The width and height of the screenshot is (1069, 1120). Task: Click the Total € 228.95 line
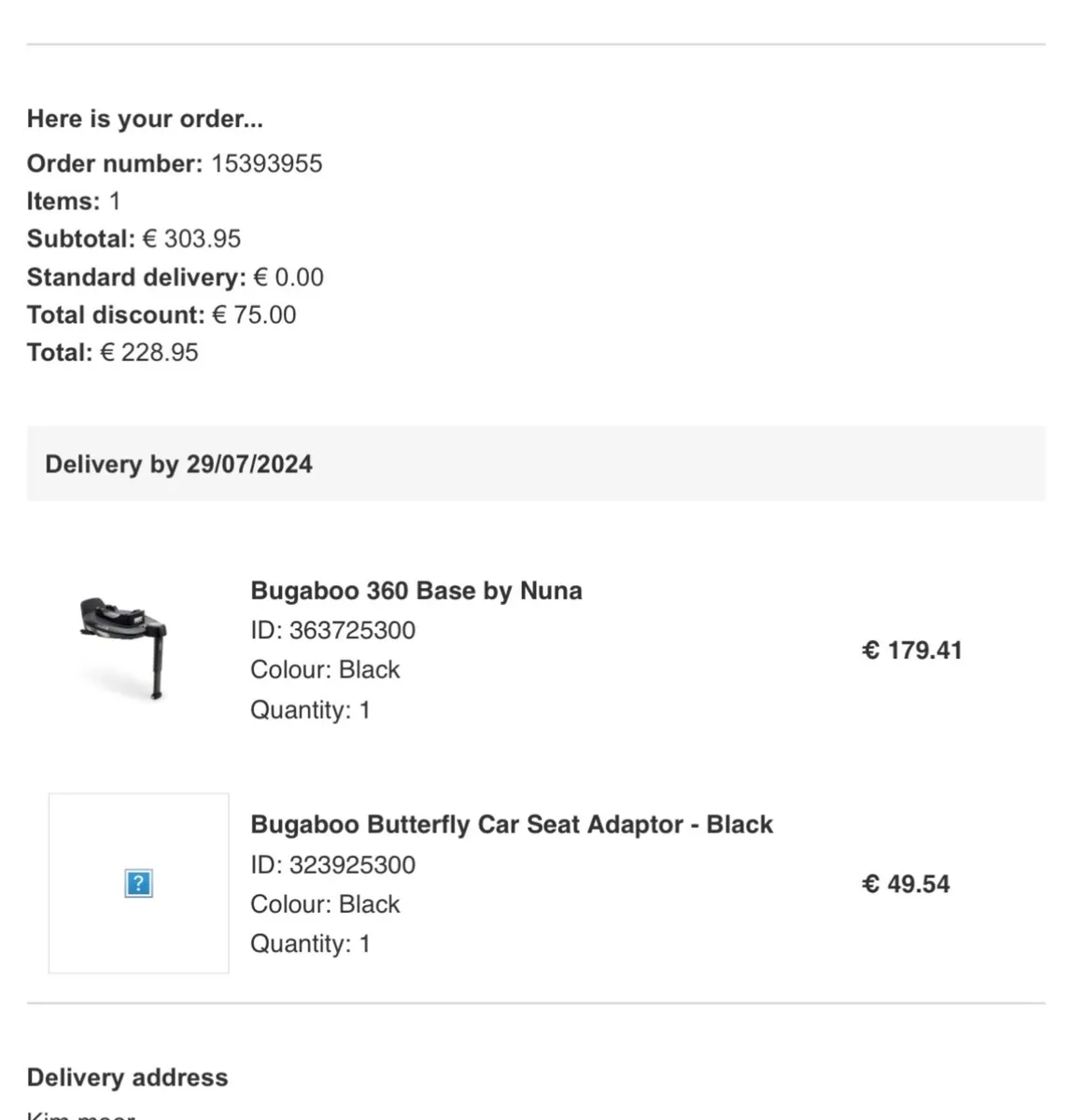113,353
